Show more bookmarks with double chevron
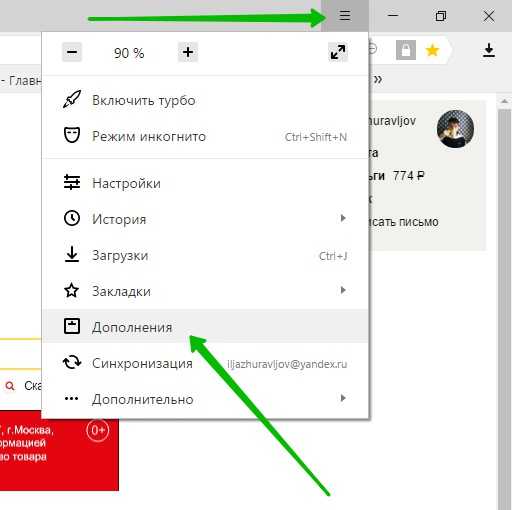This screenshot has width=512, height=510. pyautogui.click(x=378, y=80)
